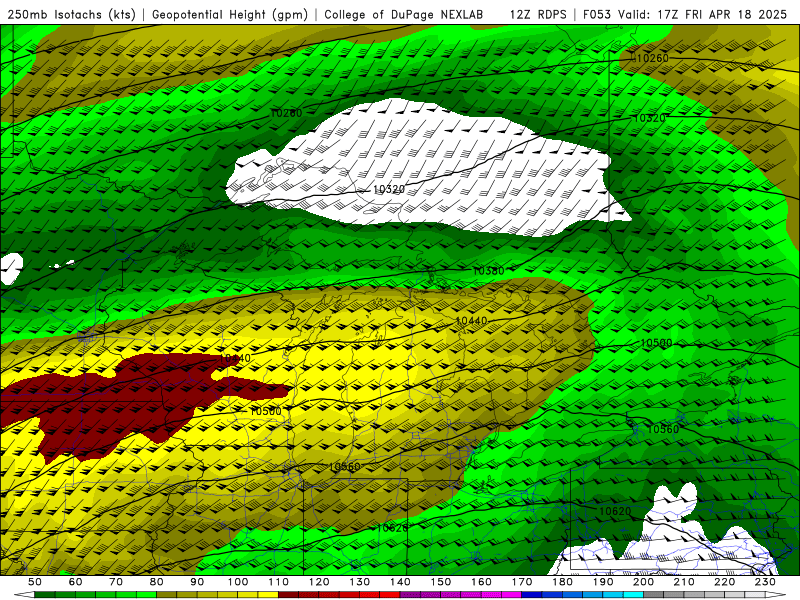Click the 80 value on the color scale
This screenshot has width=800, height=600.
coord(157,582)
